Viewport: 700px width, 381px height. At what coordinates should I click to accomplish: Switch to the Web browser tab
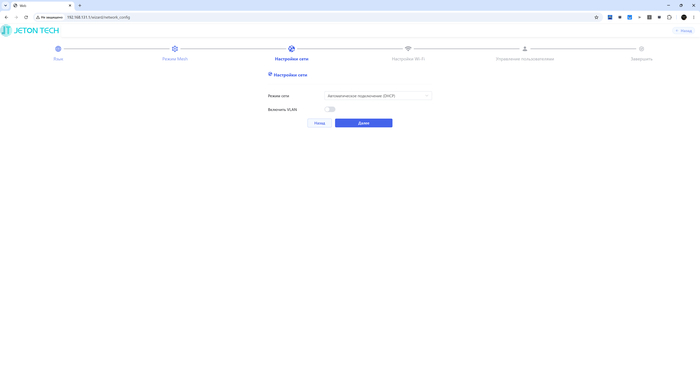pos(42,5)
